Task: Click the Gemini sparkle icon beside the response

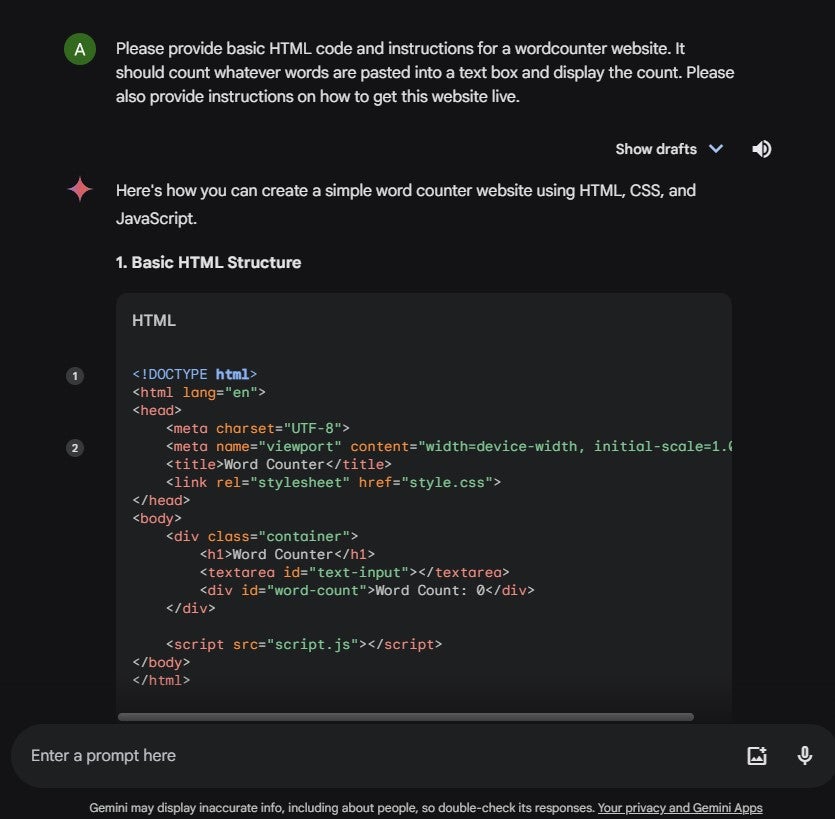Action: click(x=80, y=190)
